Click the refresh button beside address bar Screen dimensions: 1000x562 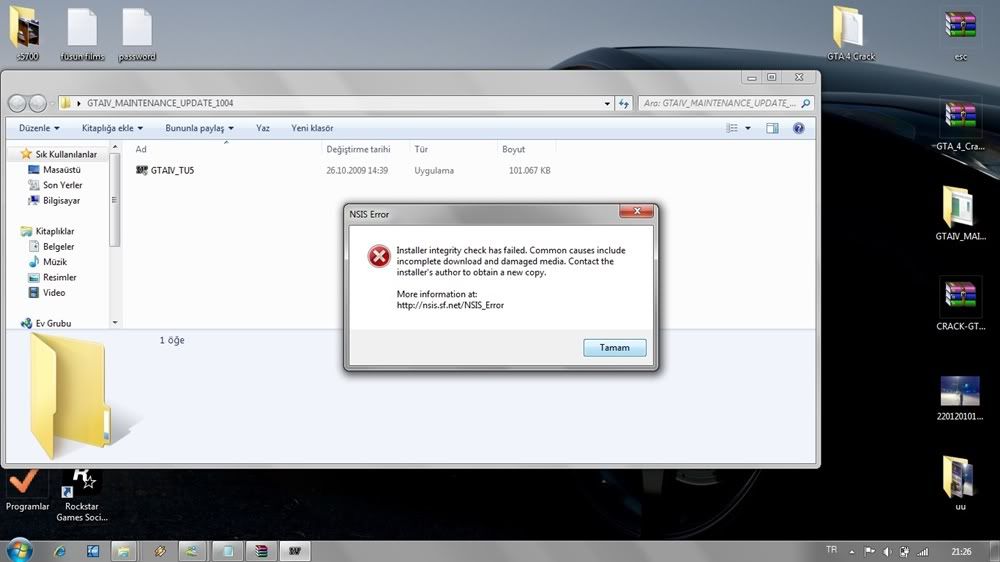click(624, 103)
